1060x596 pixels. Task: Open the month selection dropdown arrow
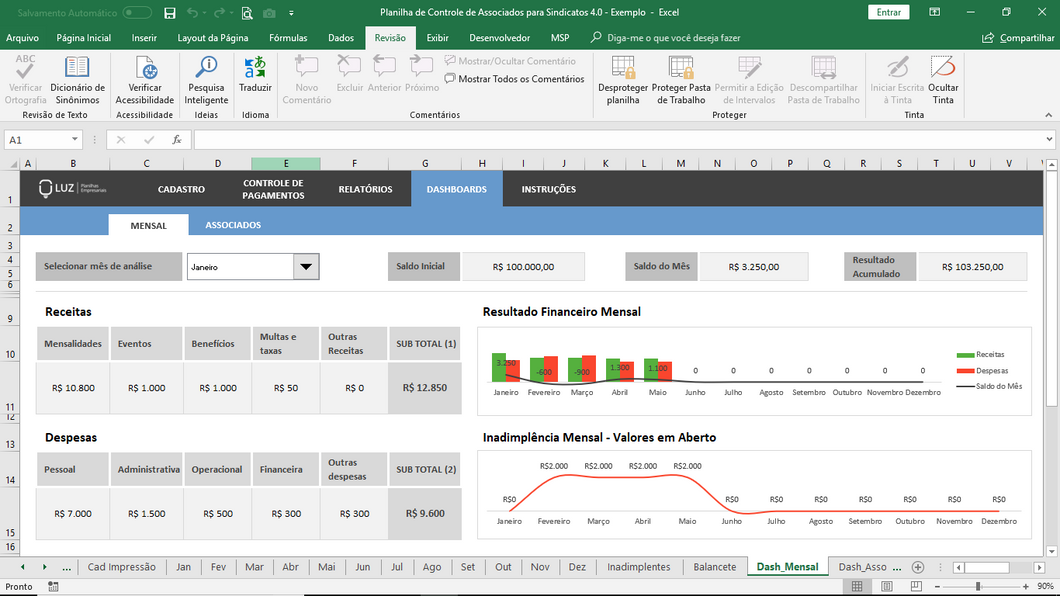(x=306, y=267)
